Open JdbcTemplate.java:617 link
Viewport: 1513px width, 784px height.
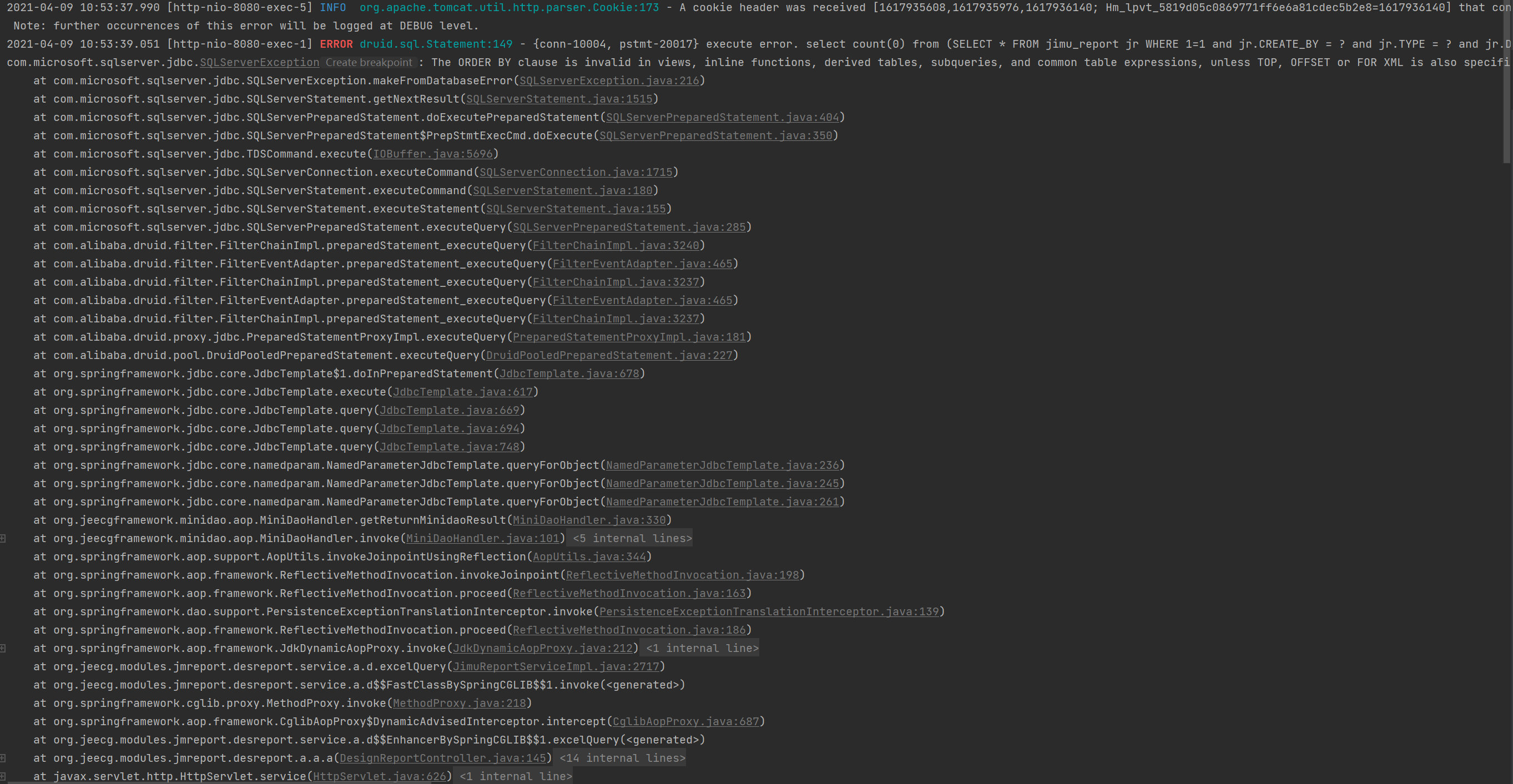tap(462, 392)
